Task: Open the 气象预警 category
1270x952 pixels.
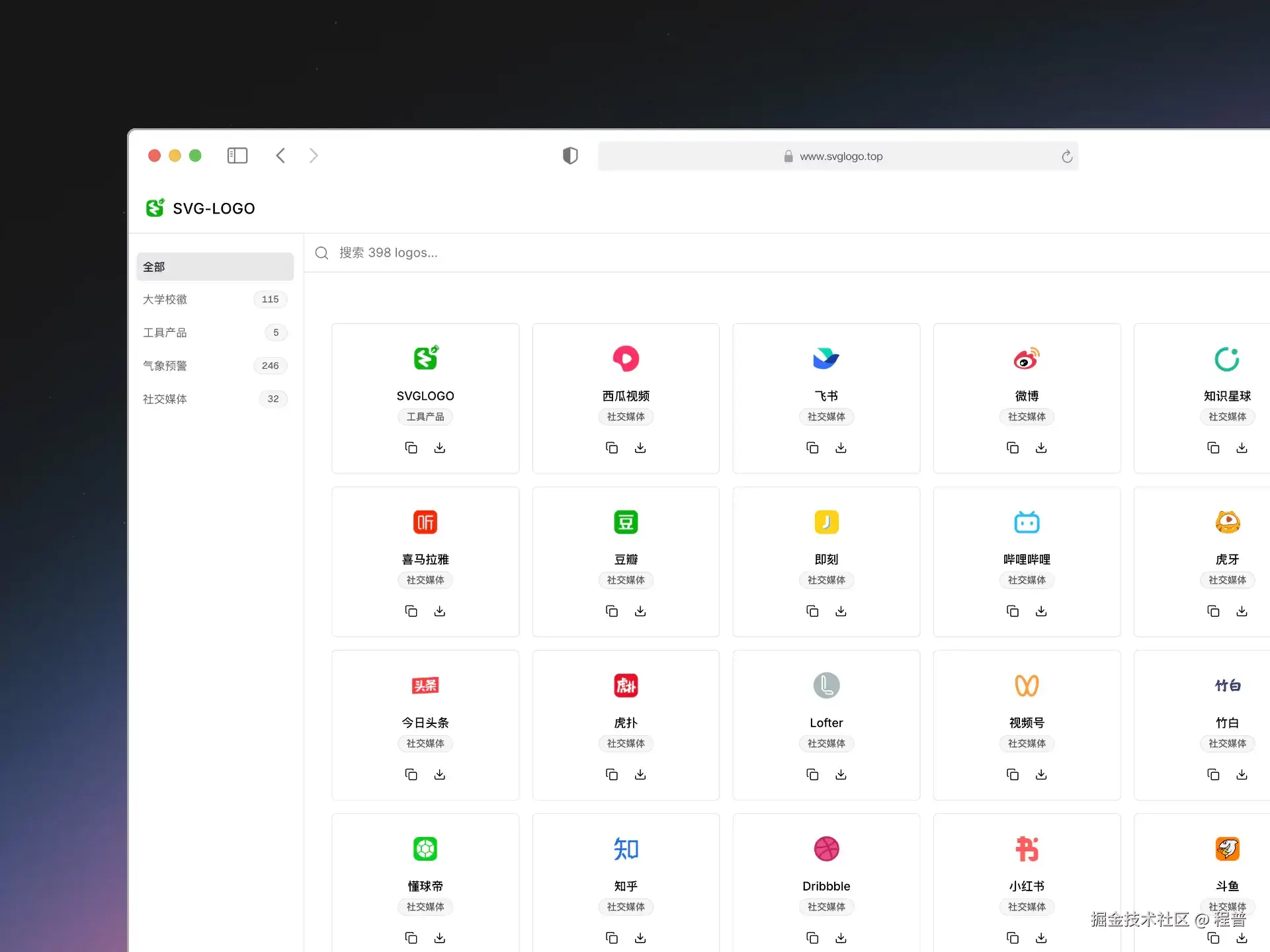Action: click(x=165, y=365)
